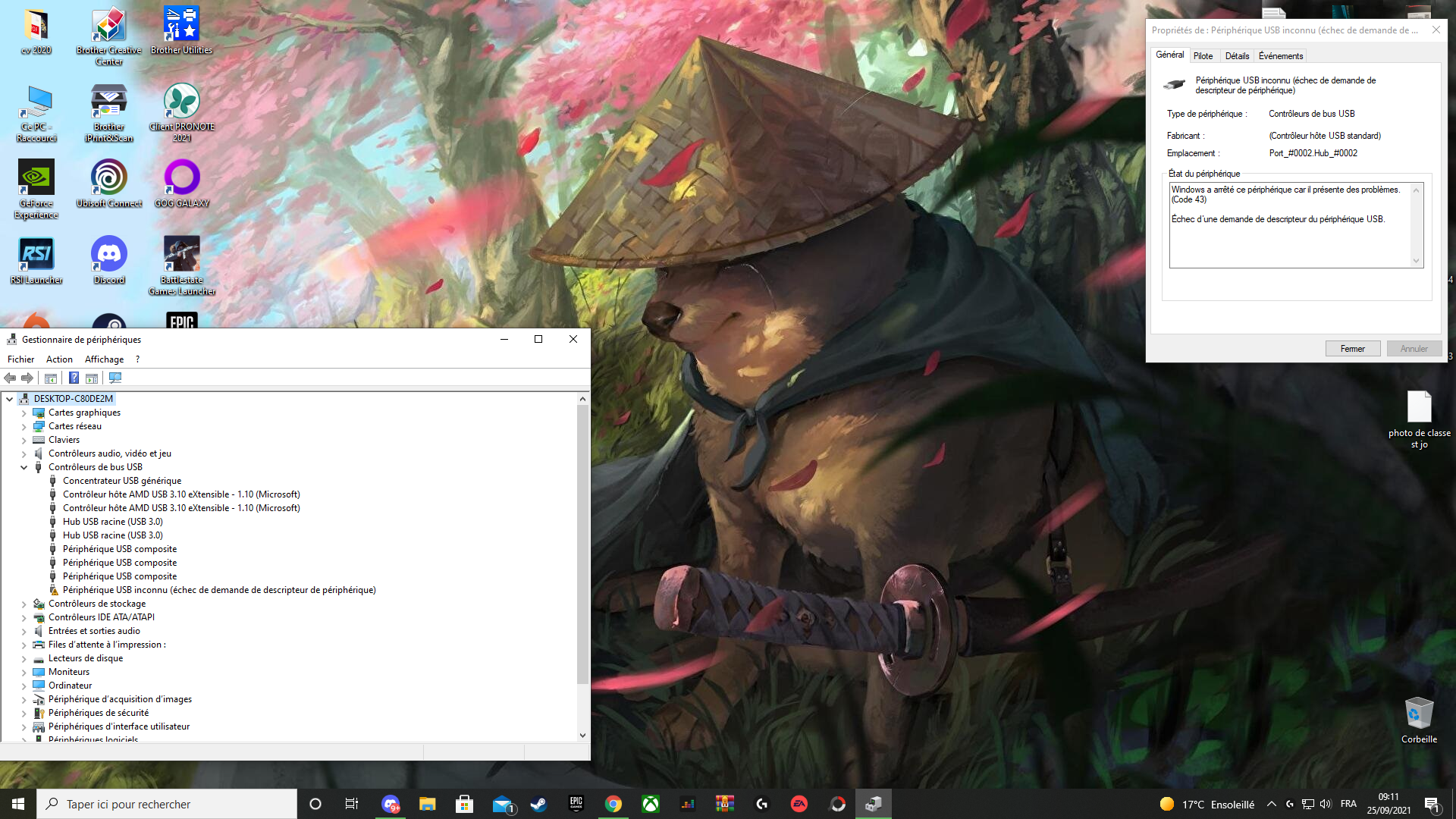Expand the Moniteurs category
The height and width of the screenshot is (819, 1456).
[x=24, y=673]
